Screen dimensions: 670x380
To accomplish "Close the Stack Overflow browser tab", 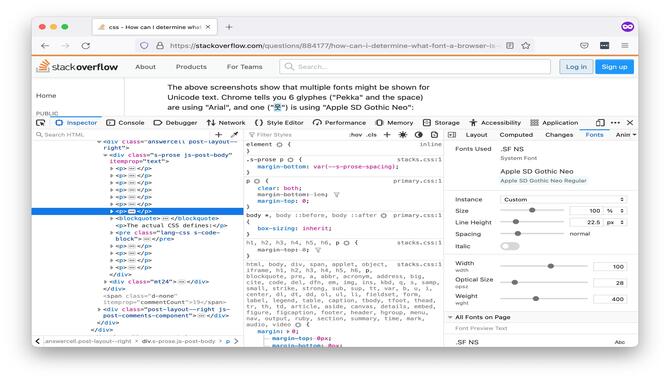I will tap(208, 27).
